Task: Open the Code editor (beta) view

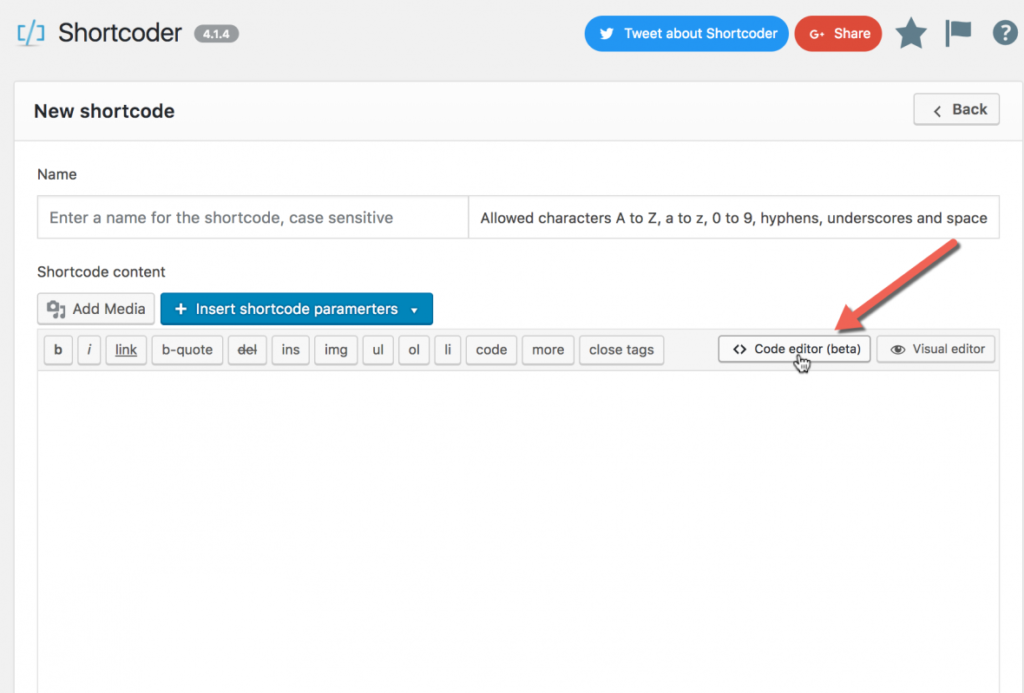Action: [x=793, y=349]
